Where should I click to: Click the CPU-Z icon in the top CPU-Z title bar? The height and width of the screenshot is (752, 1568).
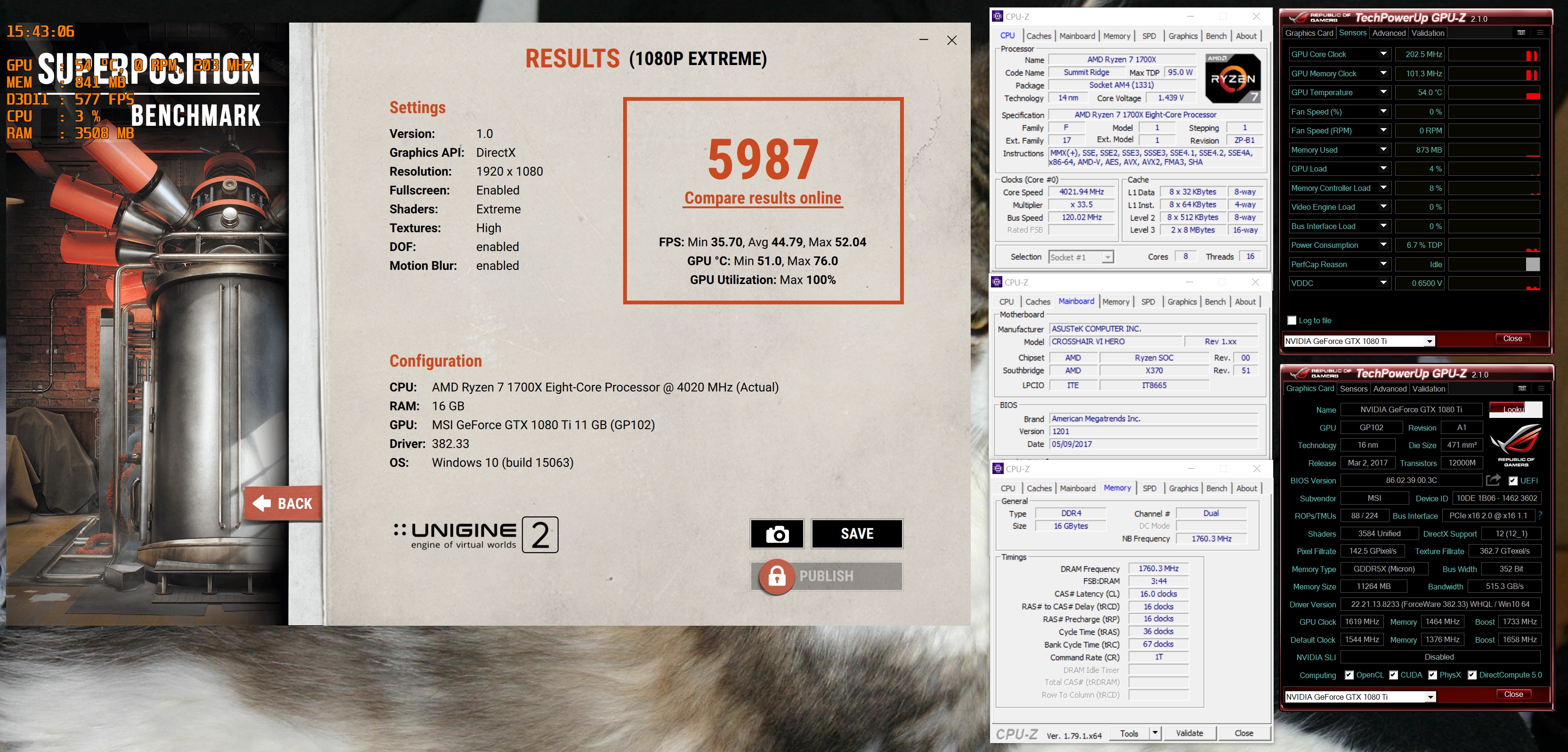pyautogui.click(x=997, y=16)
